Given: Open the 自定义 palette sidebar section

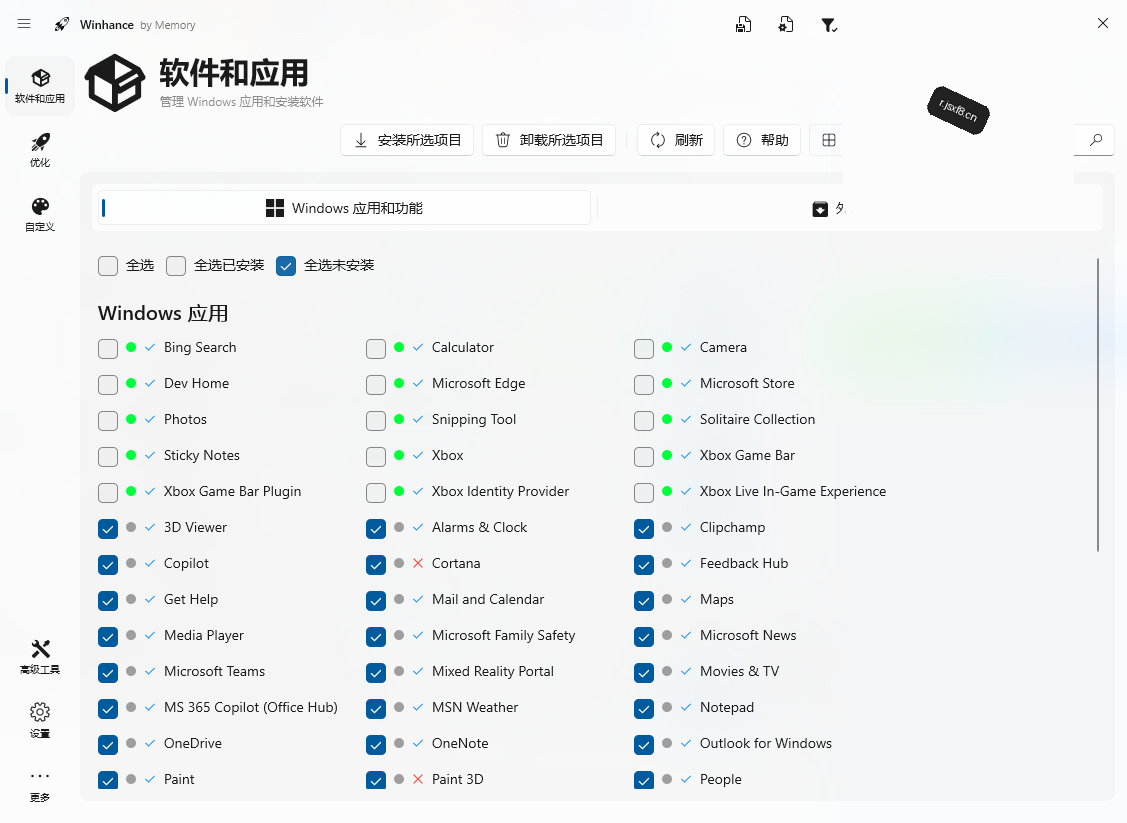Looking at the screenshot, I should coord(40,214).
